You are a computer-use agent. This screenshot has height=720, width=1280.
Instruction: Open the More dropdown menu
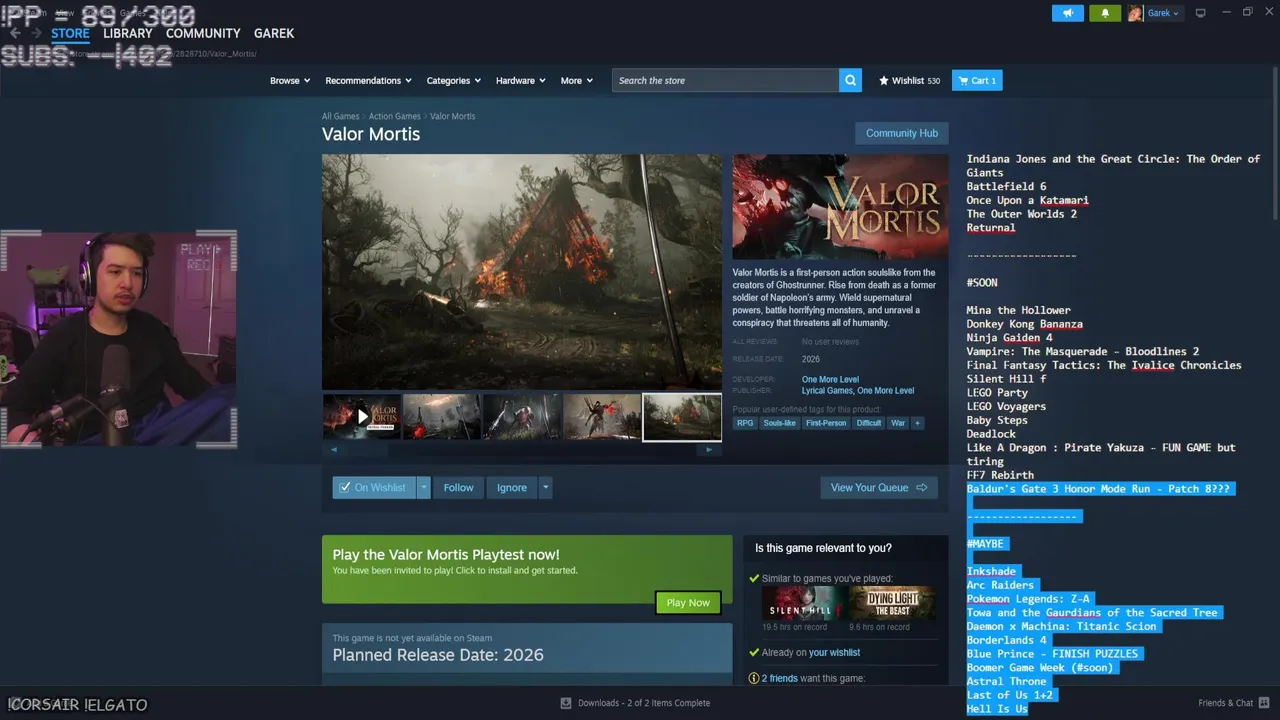point(577,80)
